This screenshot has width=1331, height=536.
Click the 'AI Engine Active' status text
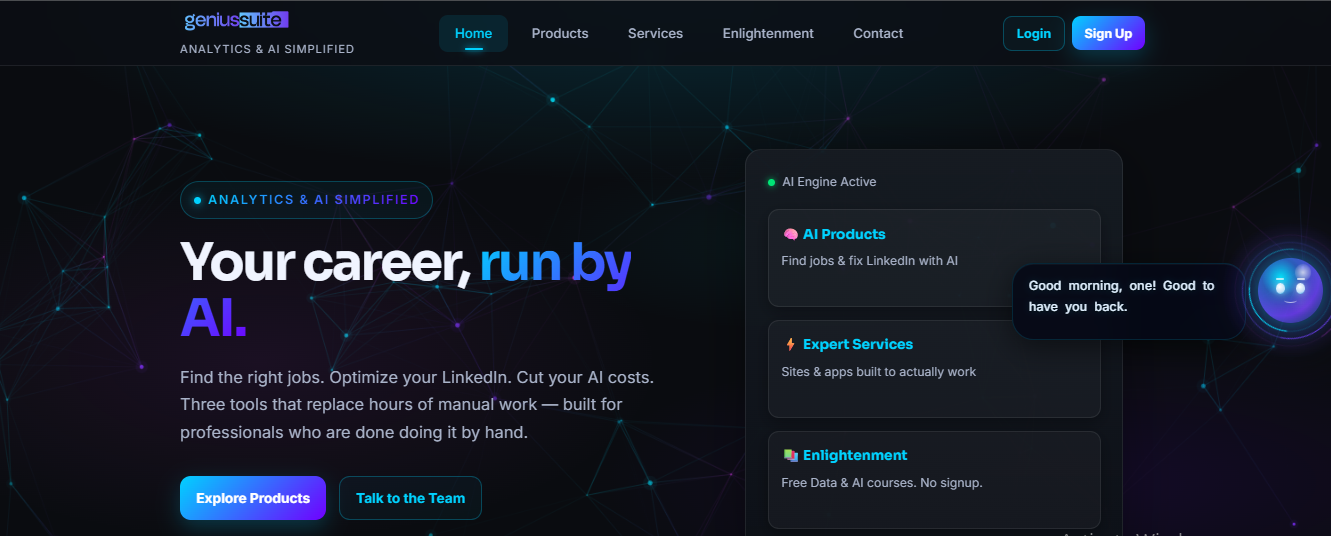[829, 182]
